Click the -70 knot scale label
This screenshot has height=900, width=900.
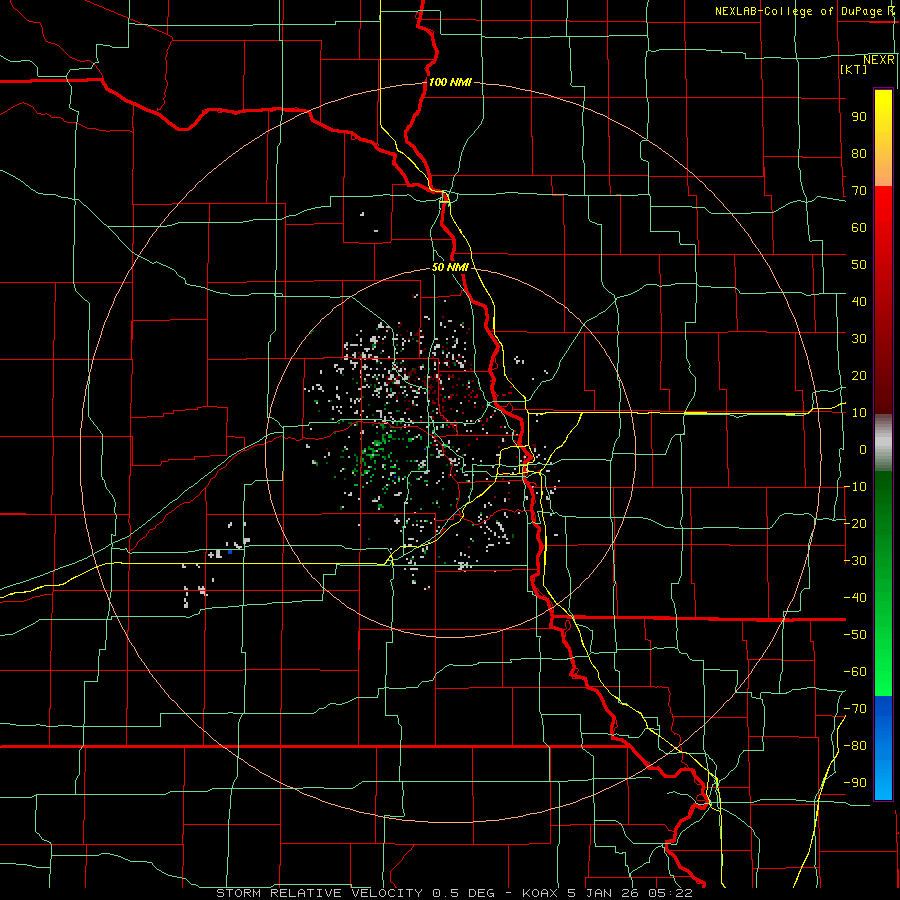pyautogui.click(x=855, y=709)
